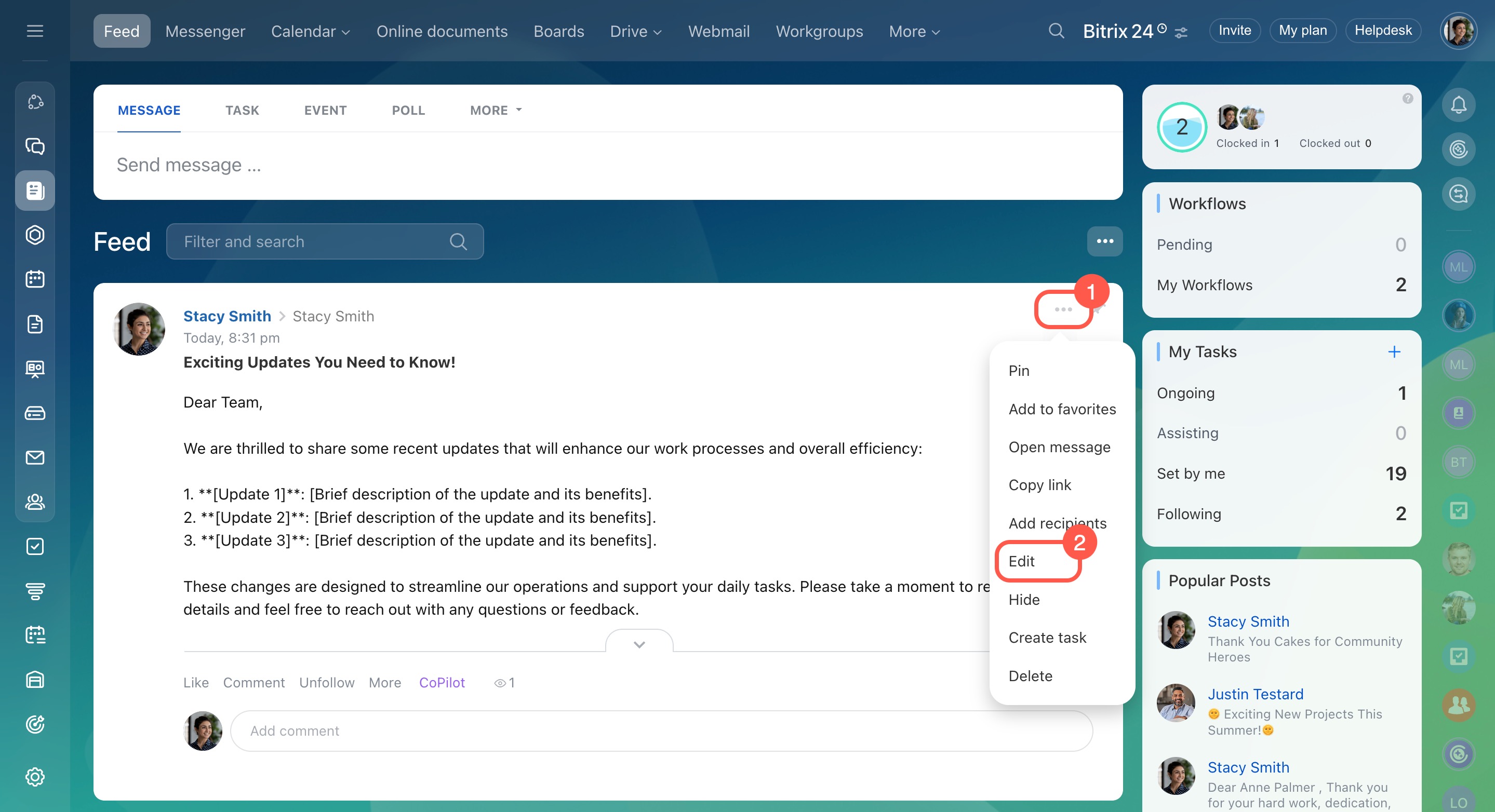Open the hamburger menu in the sidebar
Viewport: 1495px width, 812px height.
35,31
